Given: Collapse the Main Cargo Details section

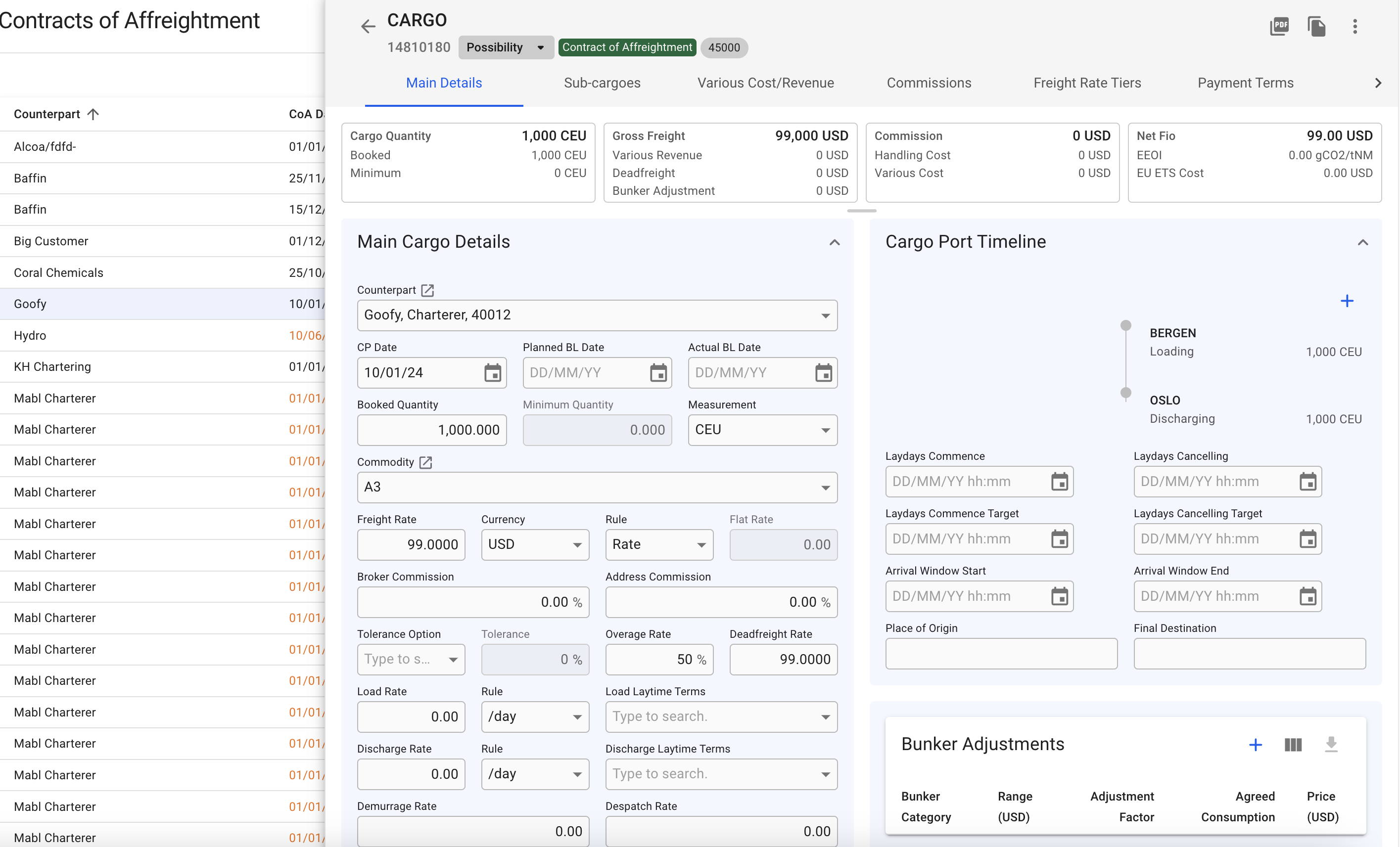Looking at the screenshot, I should point(834,243).
